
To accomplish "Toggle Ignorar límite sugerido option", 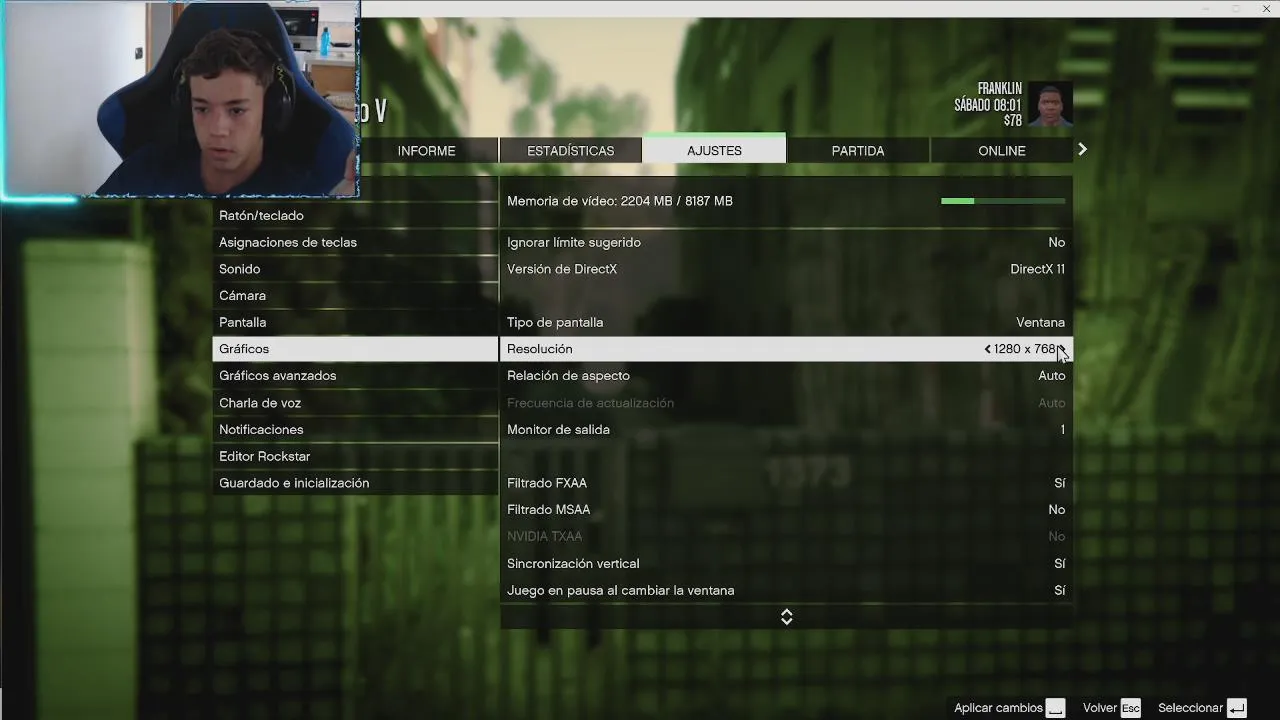I will (786, 242).
